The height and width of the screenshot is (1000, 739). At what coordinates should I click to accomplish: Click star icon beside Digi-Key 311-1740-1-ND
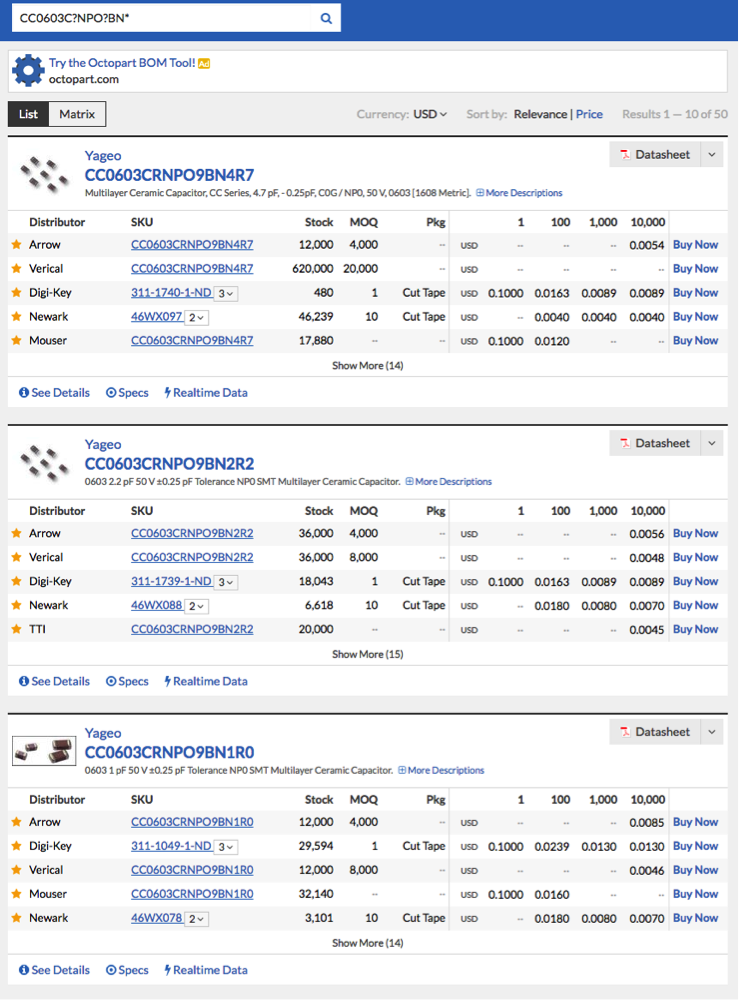[17, 293]
